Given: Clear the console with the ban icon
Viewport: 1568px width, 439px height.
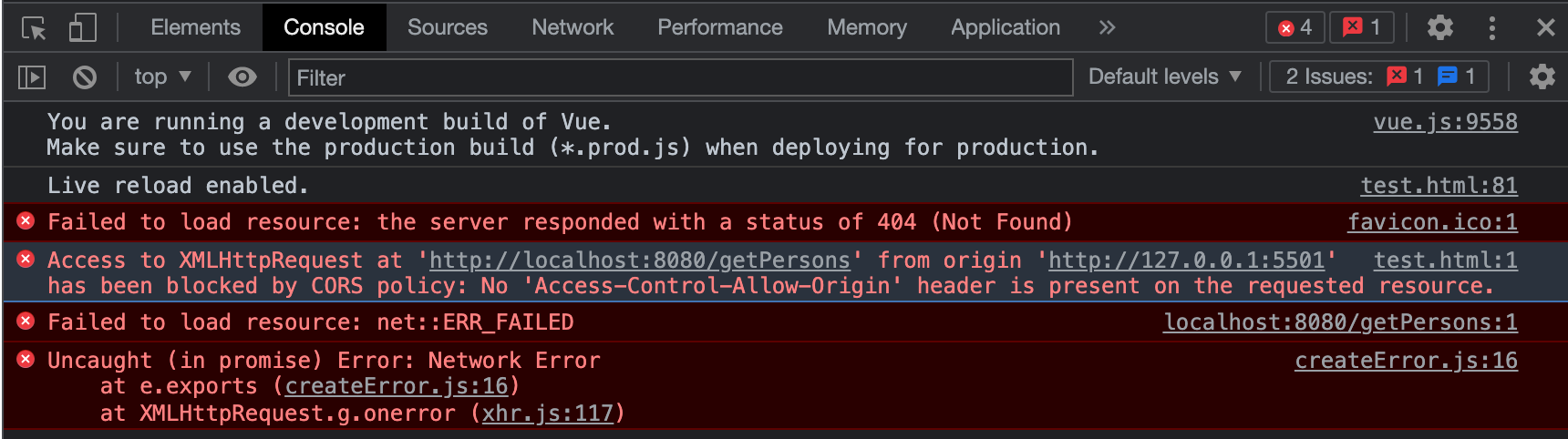Looking at the screenshot, I should [85, 77].
